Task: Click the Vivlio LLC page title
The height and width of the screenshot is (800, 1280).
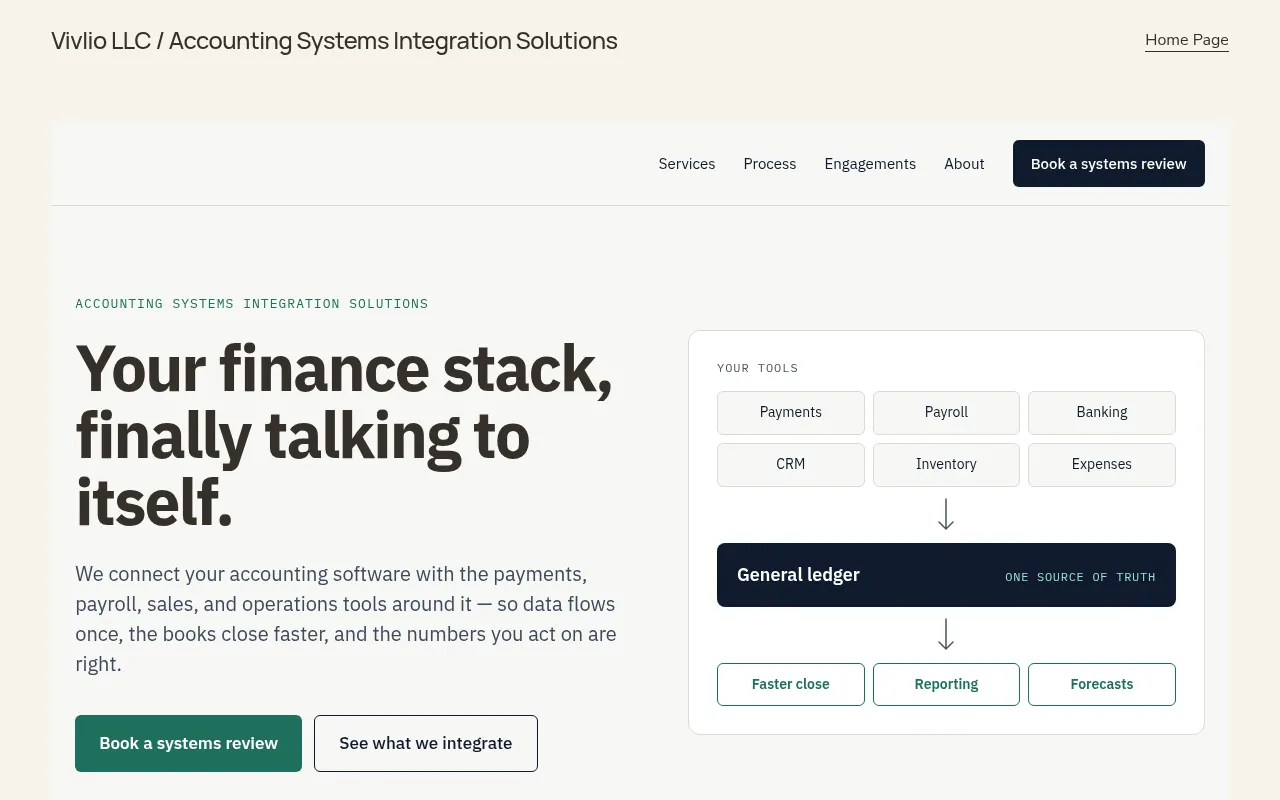Action: tap(334, 41)
